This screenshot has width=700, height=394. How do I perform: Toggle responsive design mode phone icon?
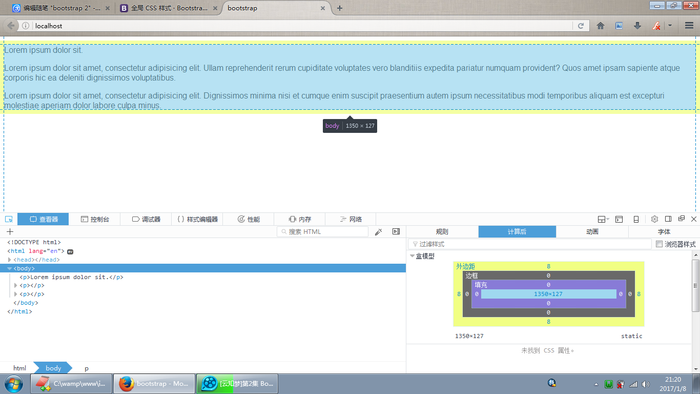[x=636, y=219]
